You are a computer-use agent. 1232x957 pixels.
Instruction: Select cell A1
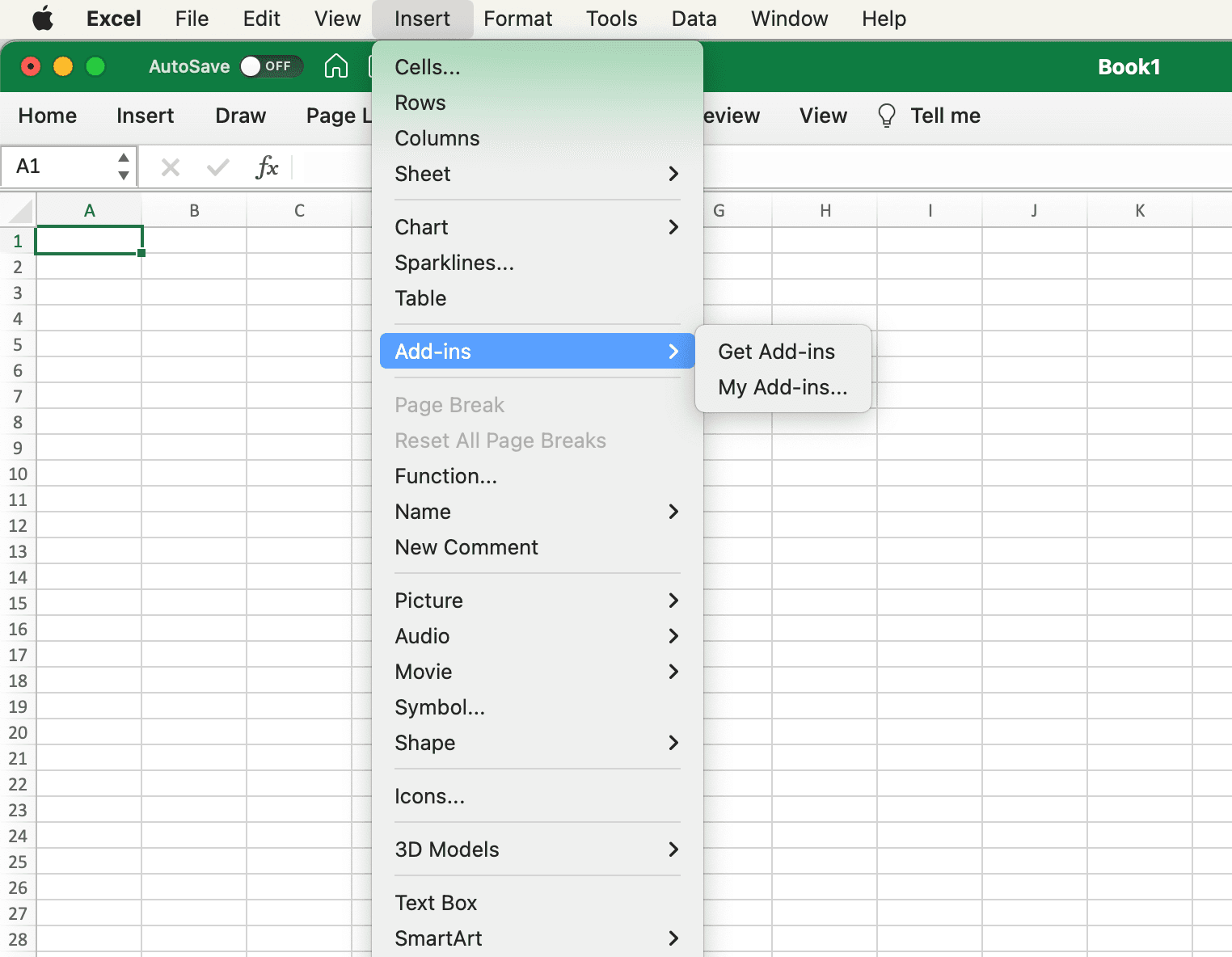pos(90,240)
